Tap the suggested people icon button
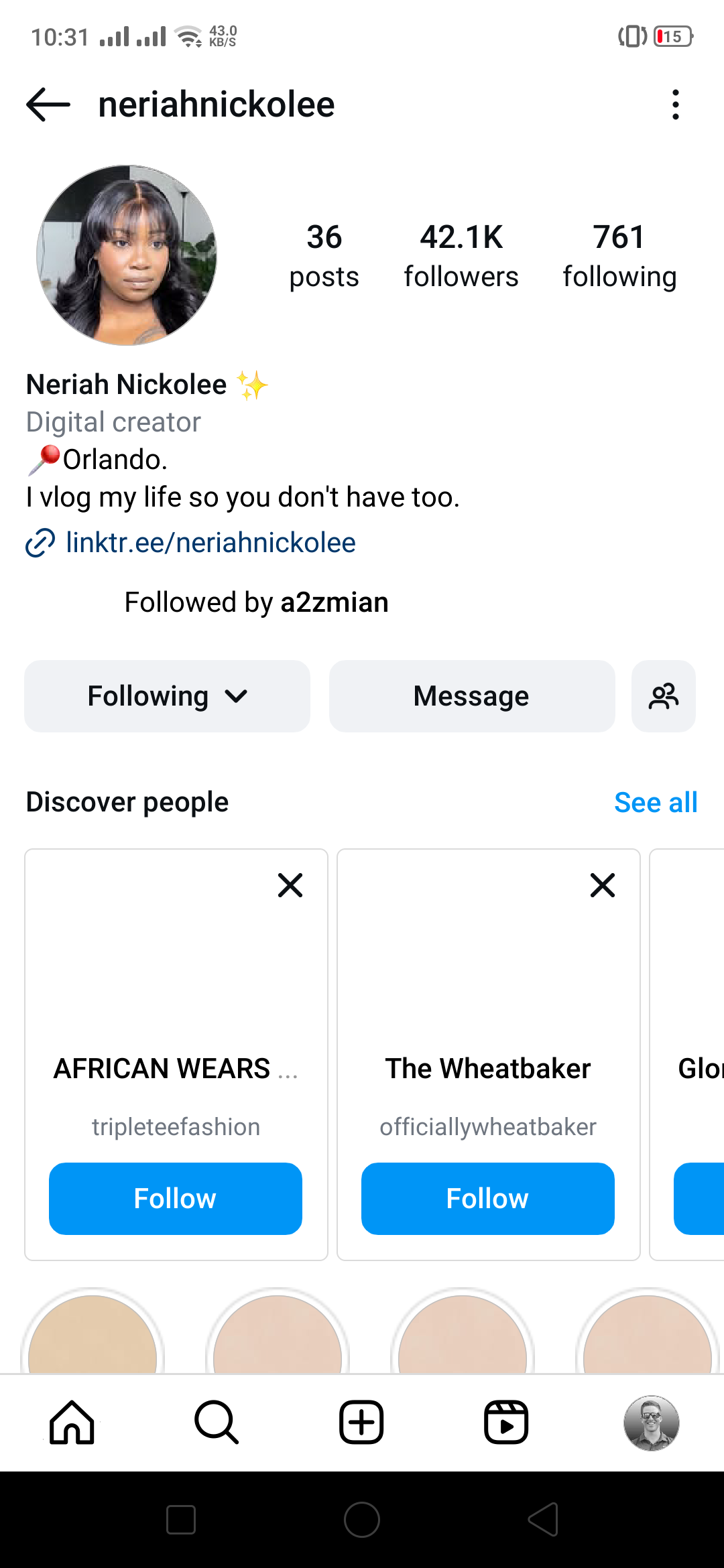This screenshot has width=724, height=1568. tap(664, 696)
